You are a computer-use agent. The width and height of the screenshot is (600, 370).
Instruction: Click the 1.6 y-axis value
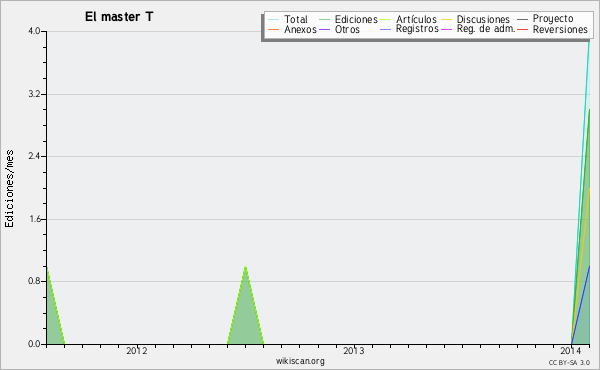pyautogui.click(x=34, y=219)
